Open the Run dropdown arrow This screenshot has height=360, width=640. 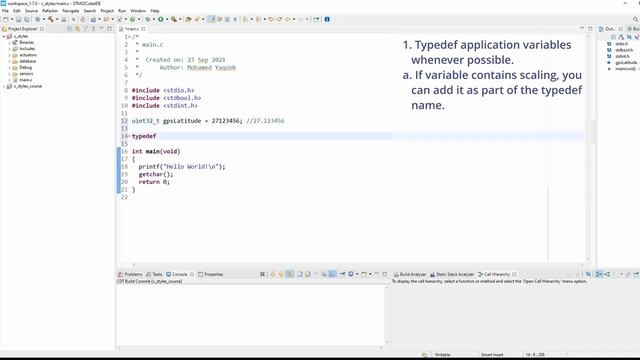(167, 19)
